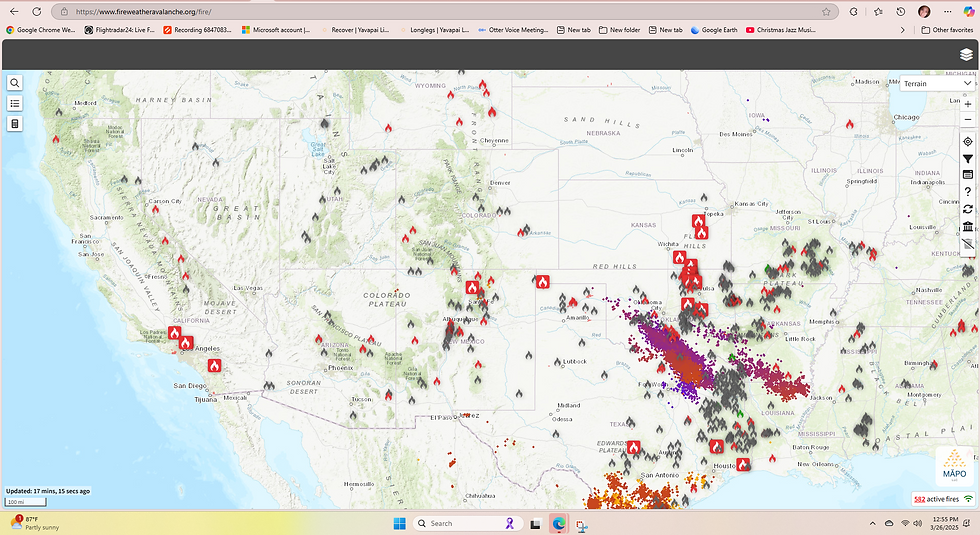Open browser History clock icon
980x535 pixels.
click(901, 11)
